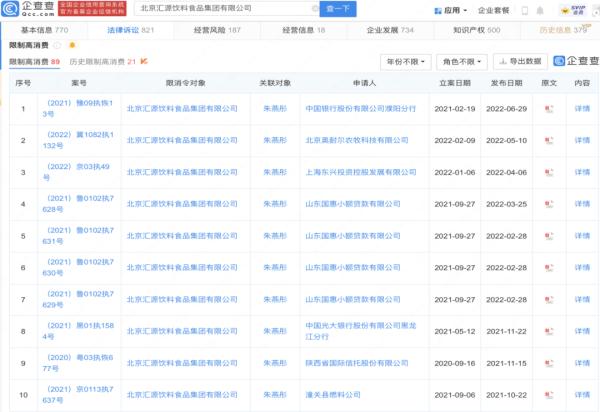The image size is (600, 412).
Task: Expand the 年份不限 year filter dropdown
Action: pos(406,62)
